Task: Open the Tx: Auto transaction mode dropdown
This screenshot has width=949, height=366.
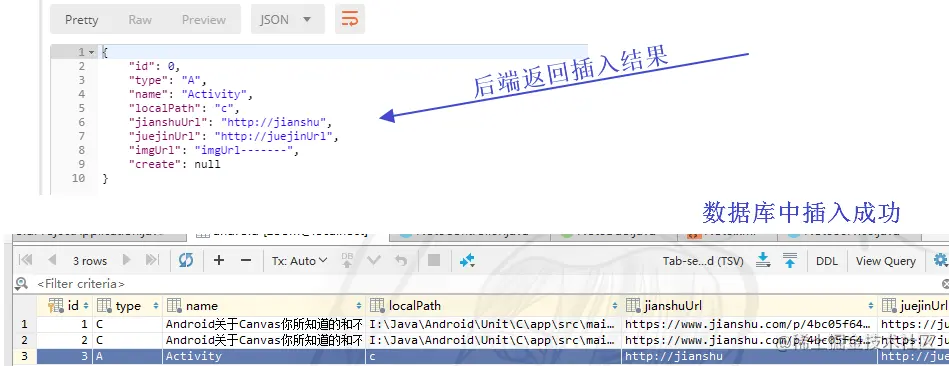Action: (x=300, y=261)
